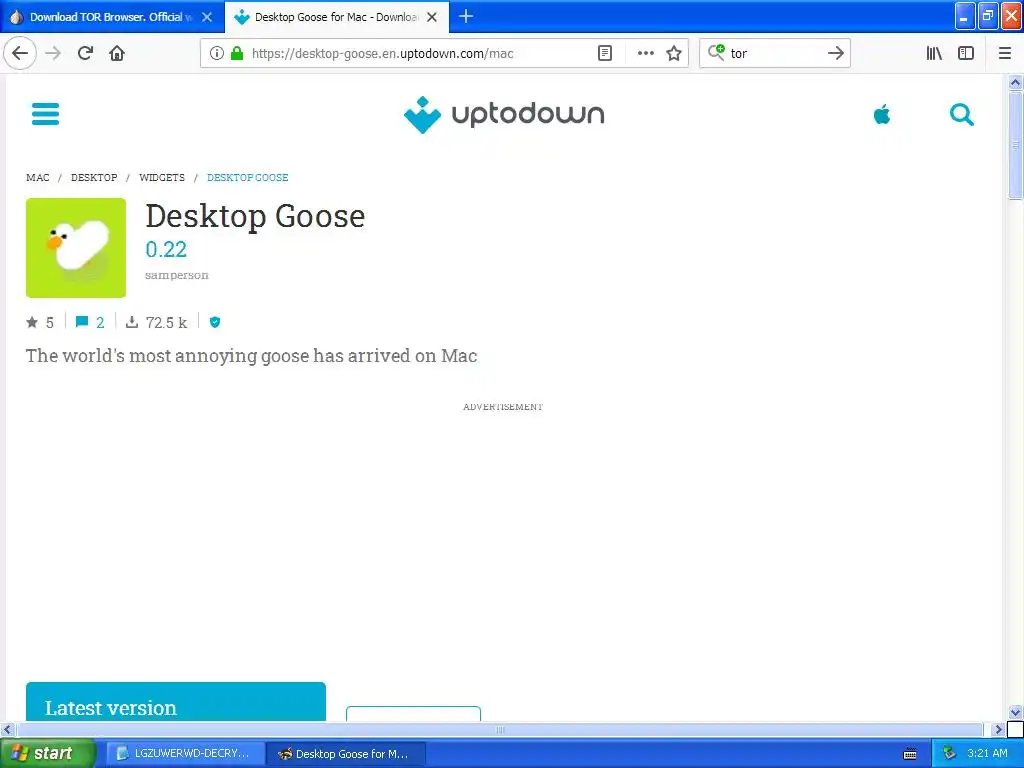The width and height of the screenshot is (1024, 768).
Task: Click the Latest version panel header
Action: click(176, 702)
